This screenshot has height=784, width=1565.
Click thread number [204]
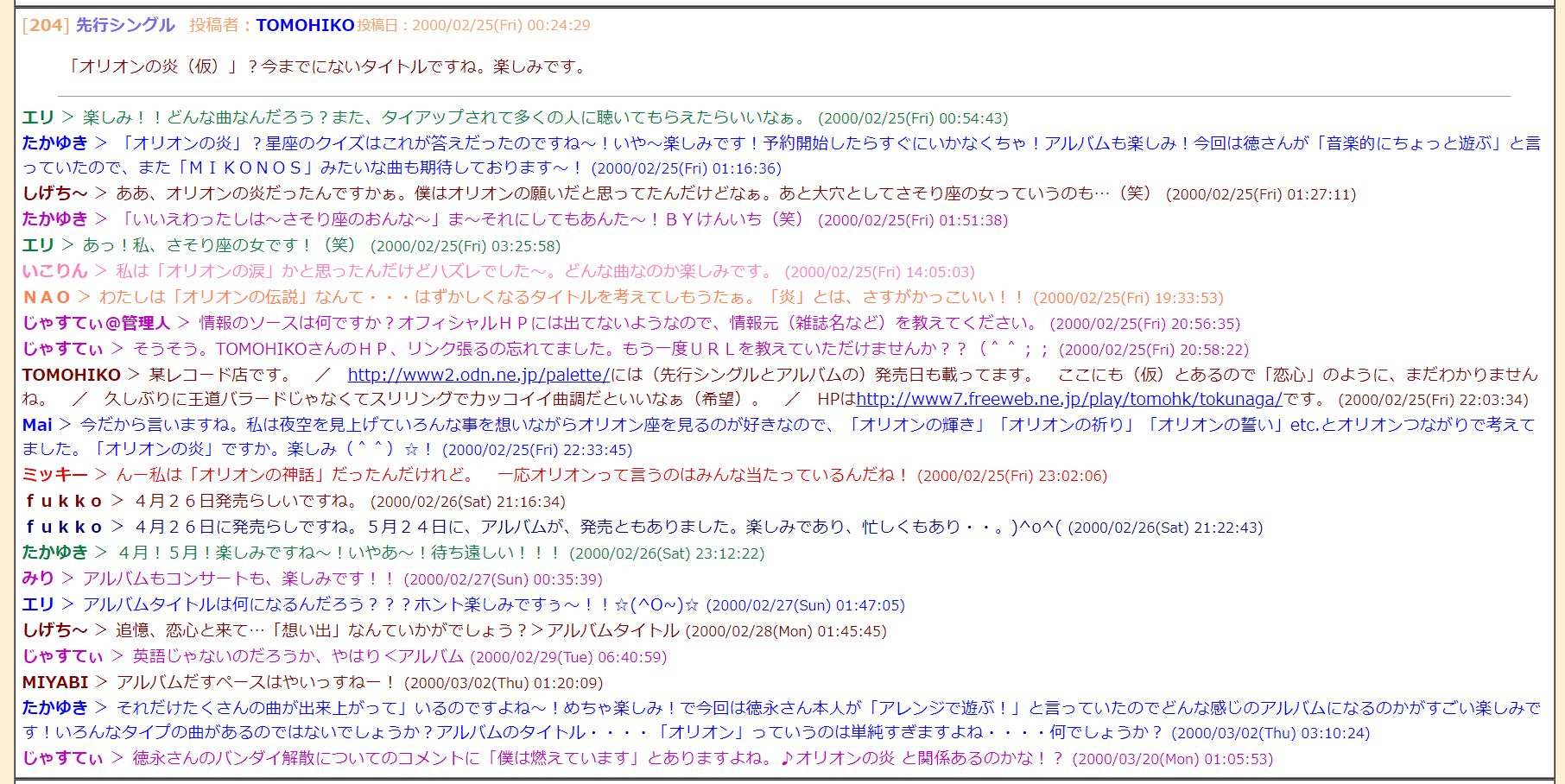(x=46, y=25)
